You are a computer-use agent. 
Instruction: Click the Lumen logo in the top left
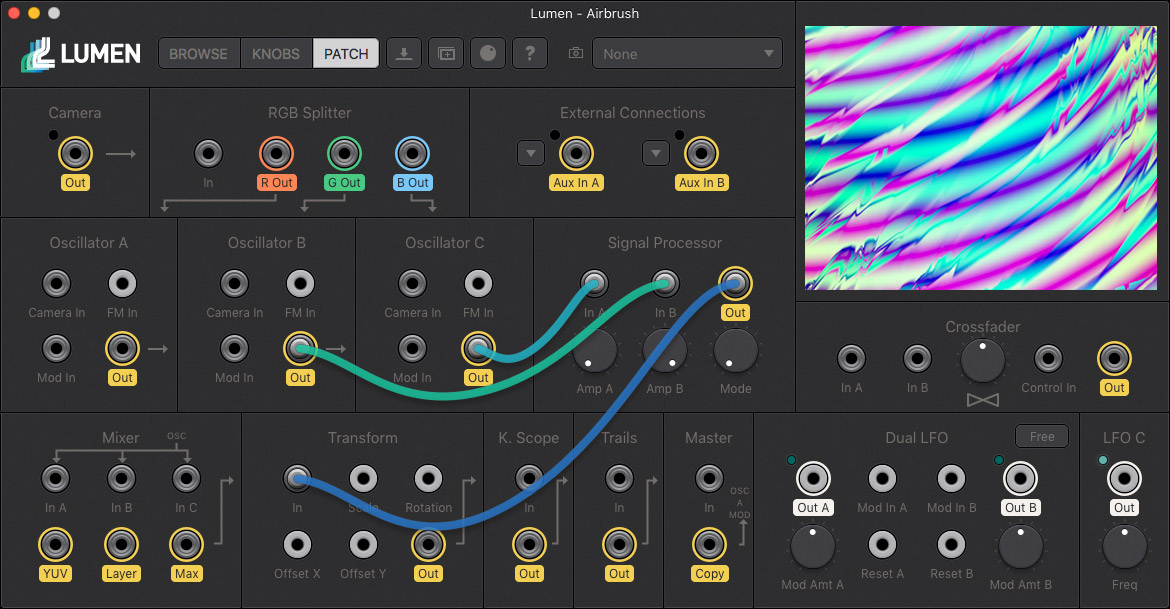pos(80,53)
